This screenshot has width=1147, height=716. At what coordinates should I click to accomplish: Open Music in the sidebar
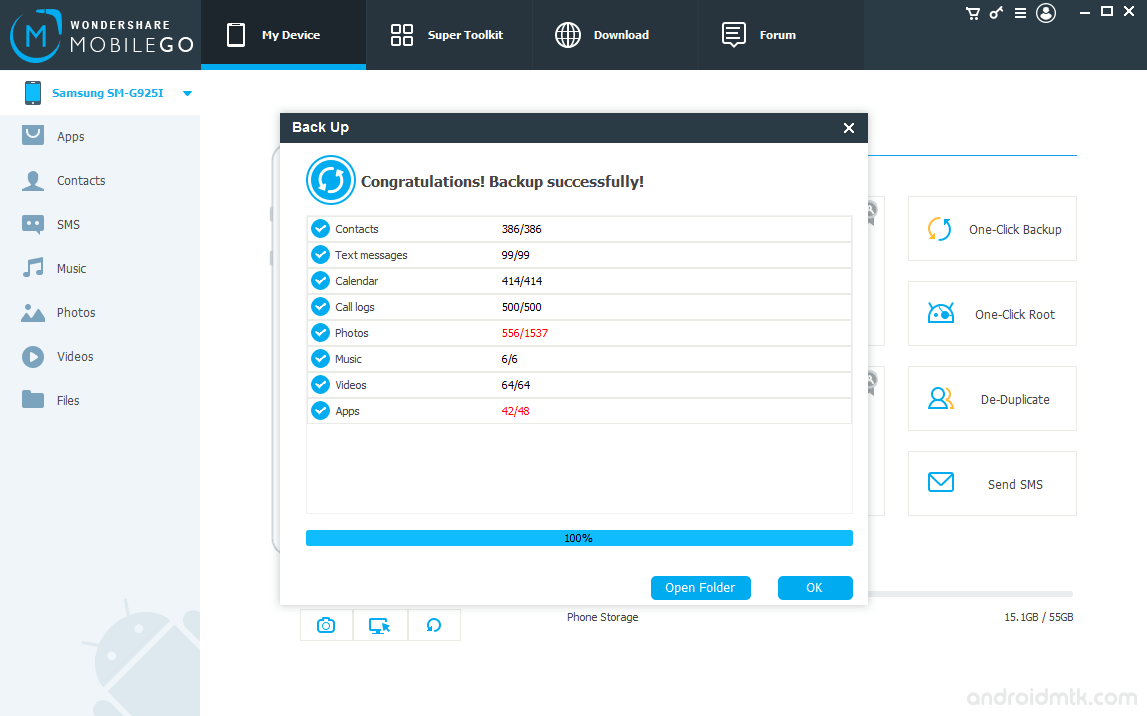coord(99,268)
